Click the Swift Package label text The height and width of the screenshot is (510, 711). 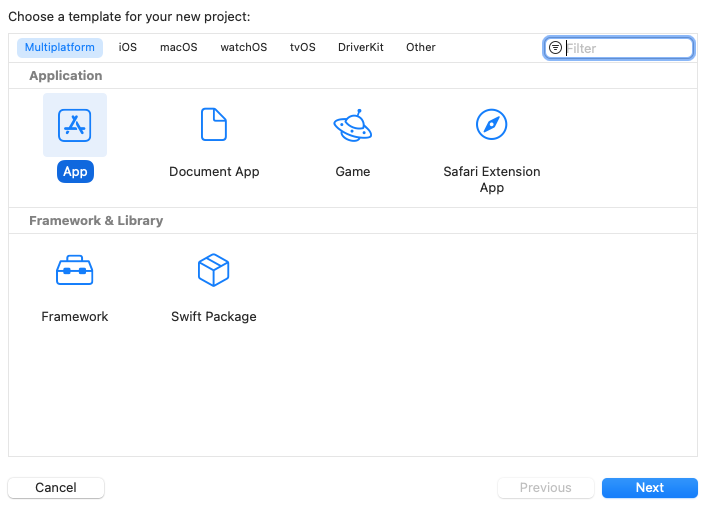214,317
